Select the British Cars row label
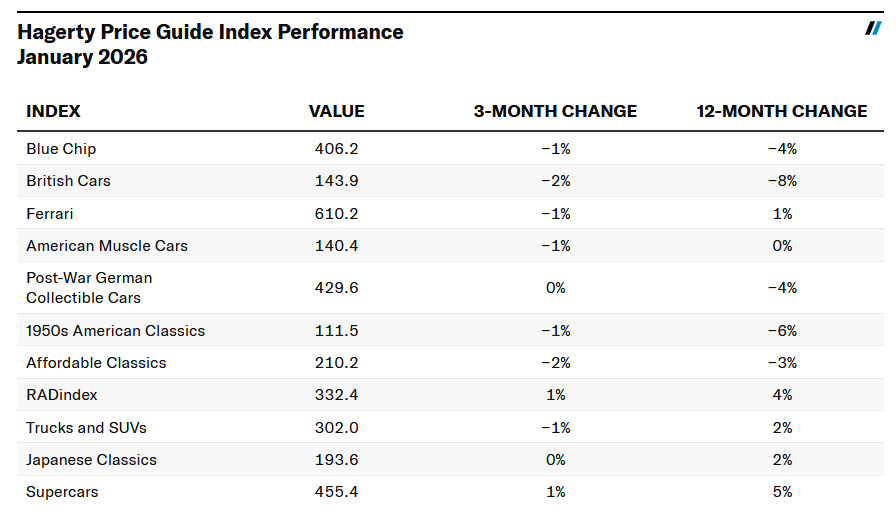This screenshot has height=523, width=896. point(68,181)
